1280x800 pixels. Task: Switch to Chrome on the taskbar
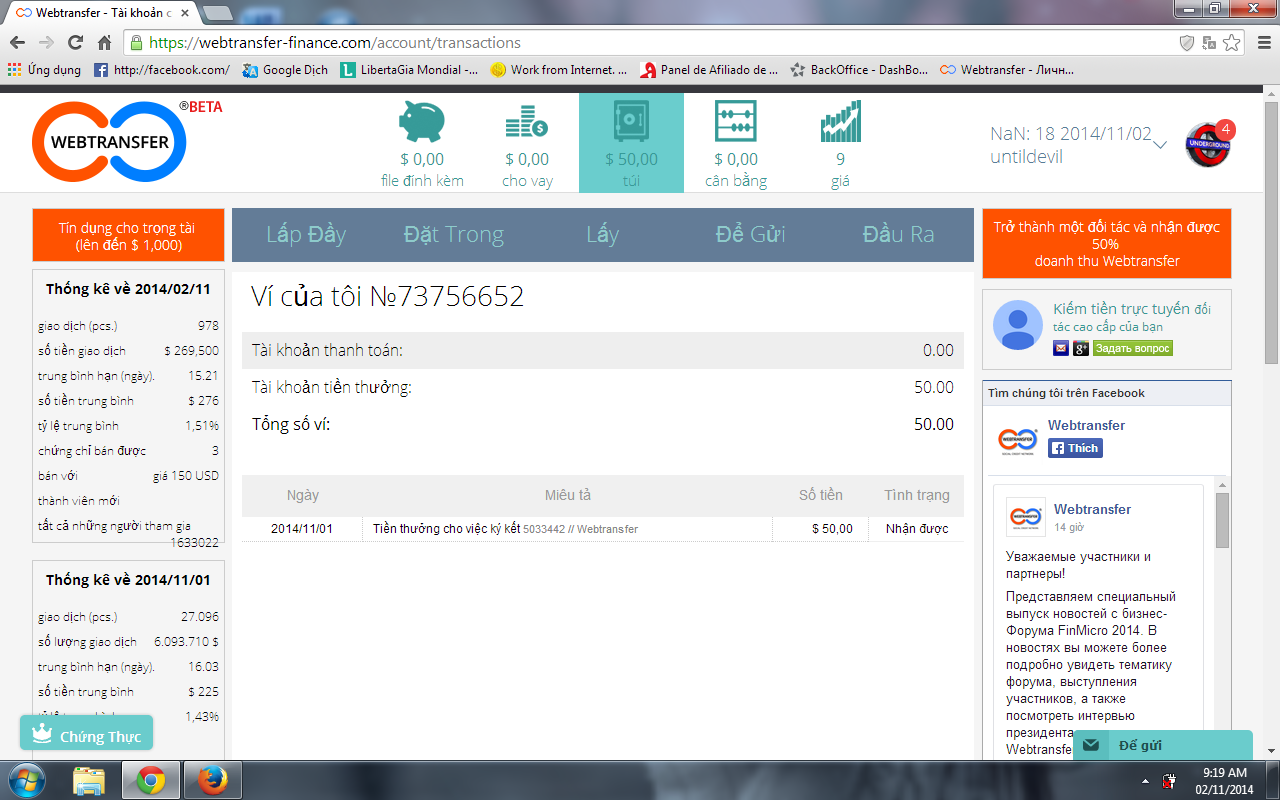pyautogui.click(x=151, y=780)
